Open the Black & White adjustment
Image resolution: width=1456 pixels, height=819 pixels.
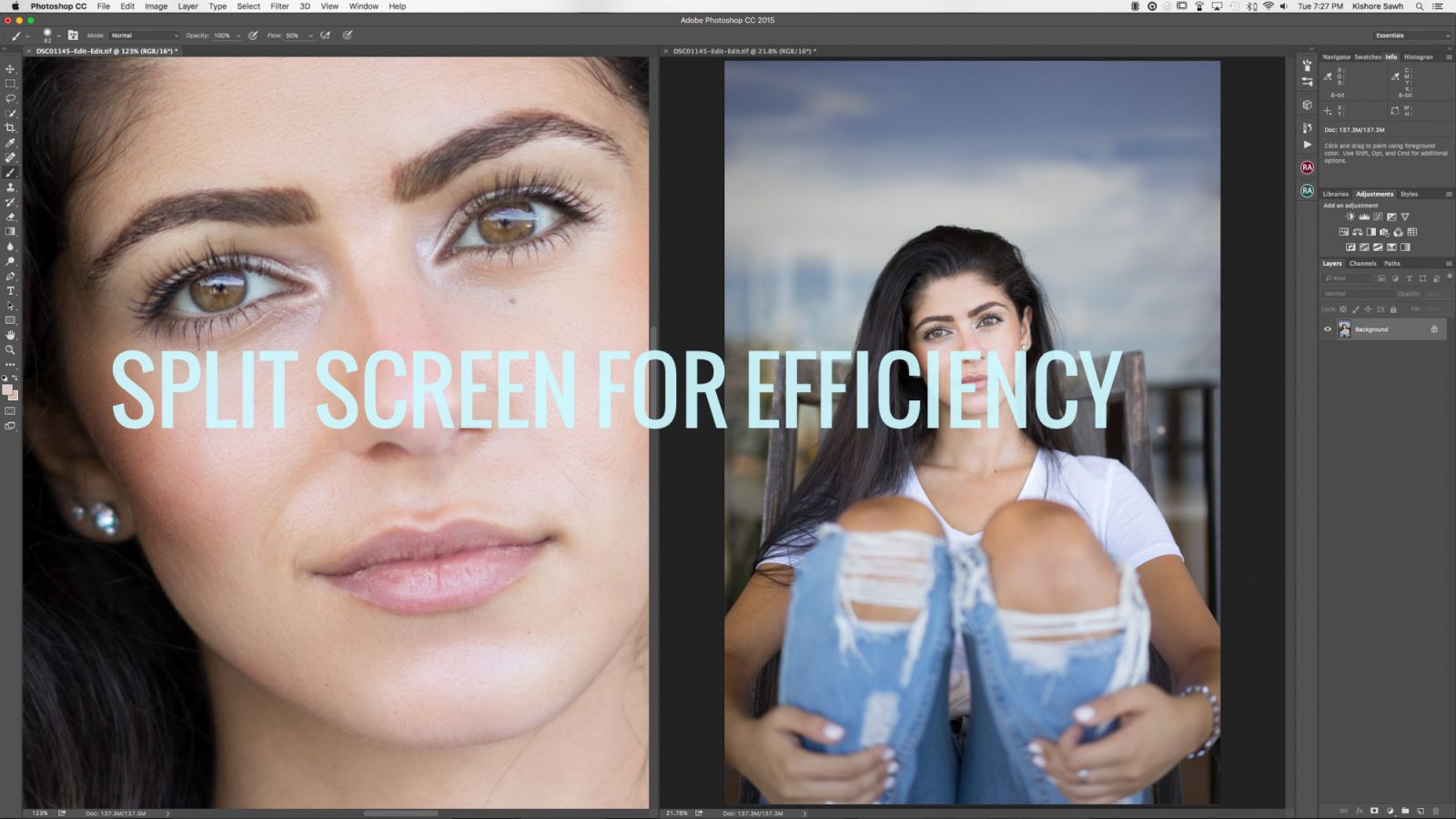click(x=1371, y=233)
